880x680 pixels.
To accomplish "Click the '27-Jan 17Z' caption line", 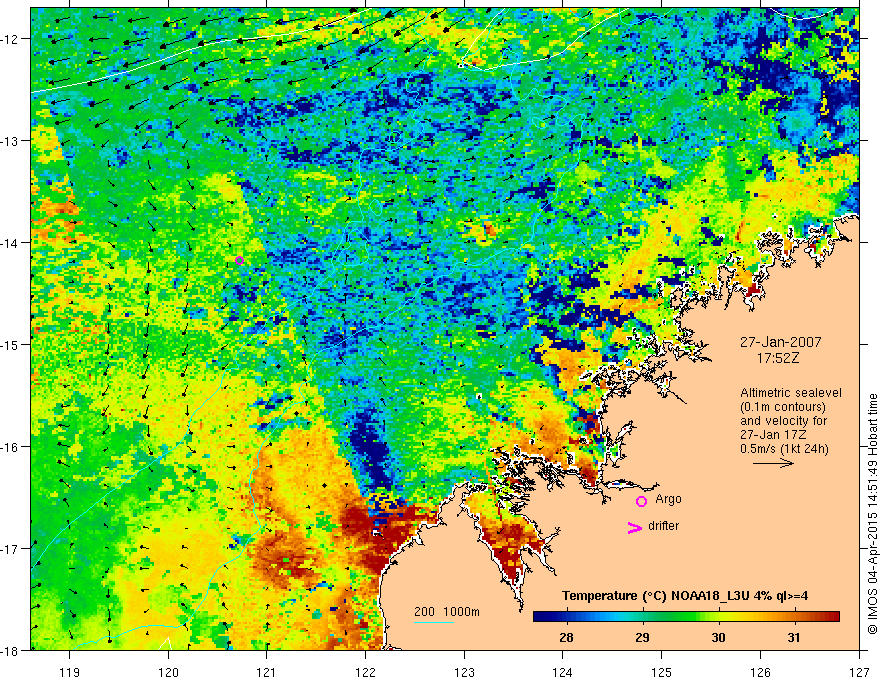I will coord(771,435).
